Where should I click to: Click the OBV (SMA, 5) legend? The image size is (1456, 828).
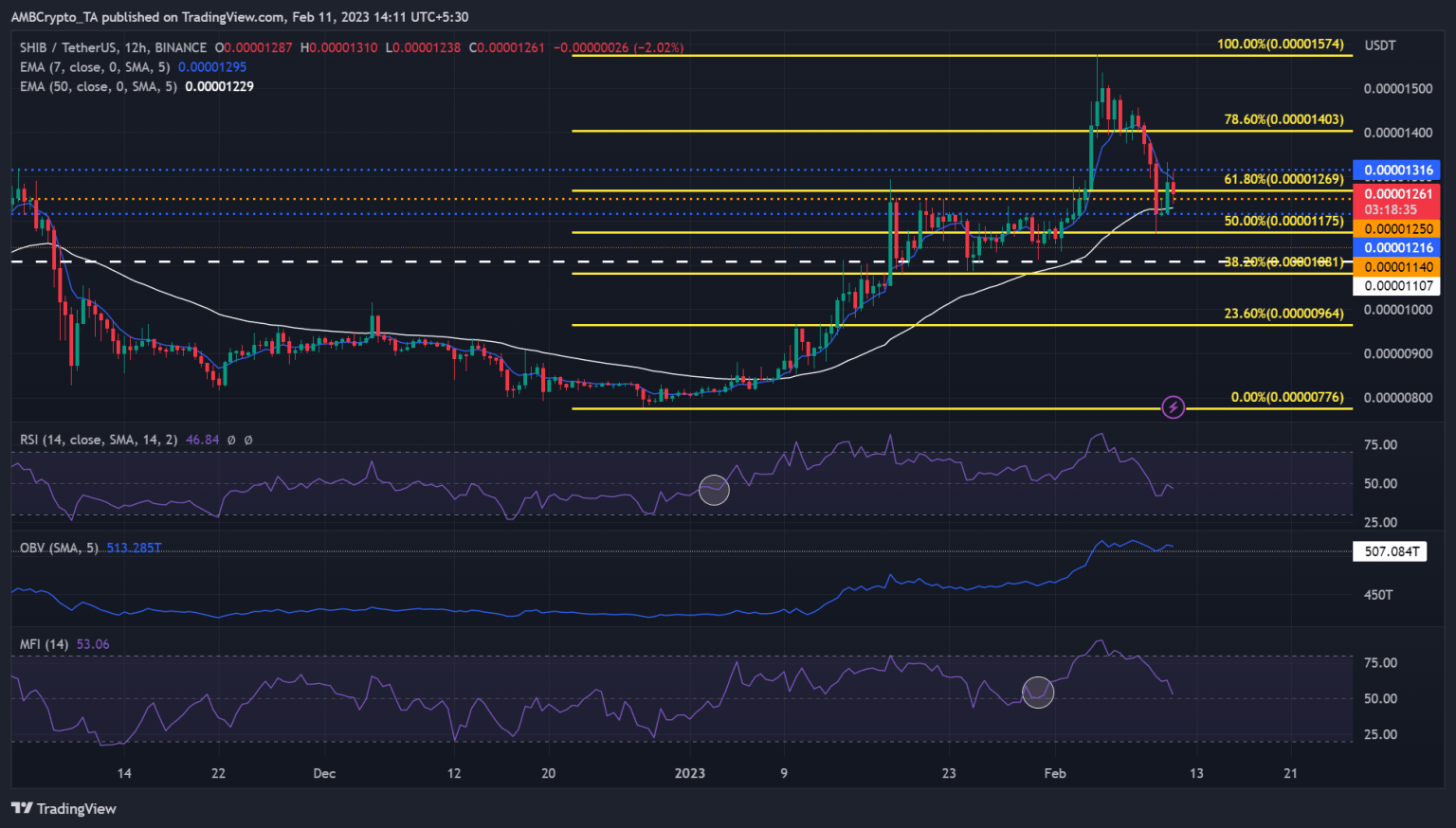59,548
